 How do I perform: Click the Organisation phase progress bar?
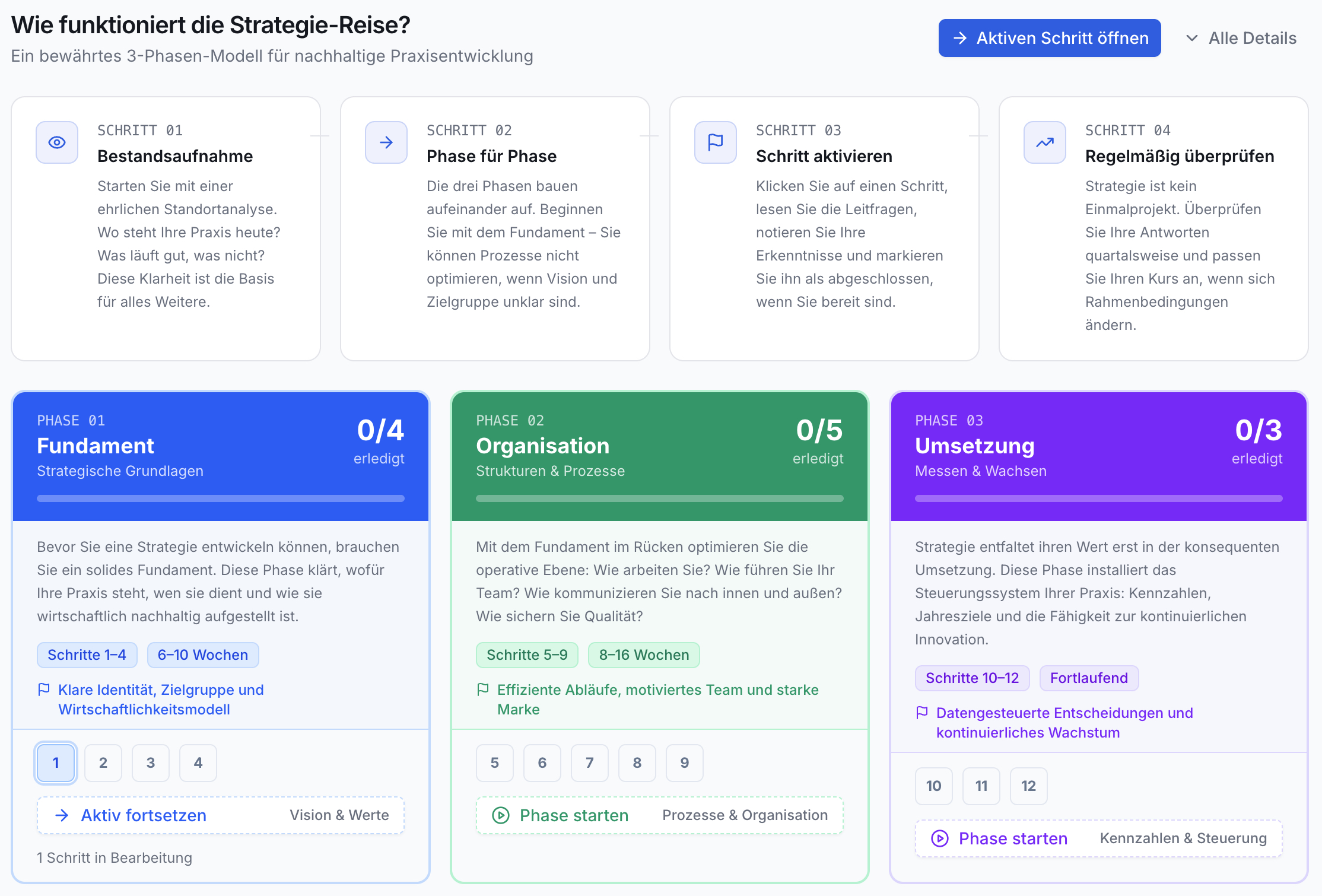pos(660,498)
